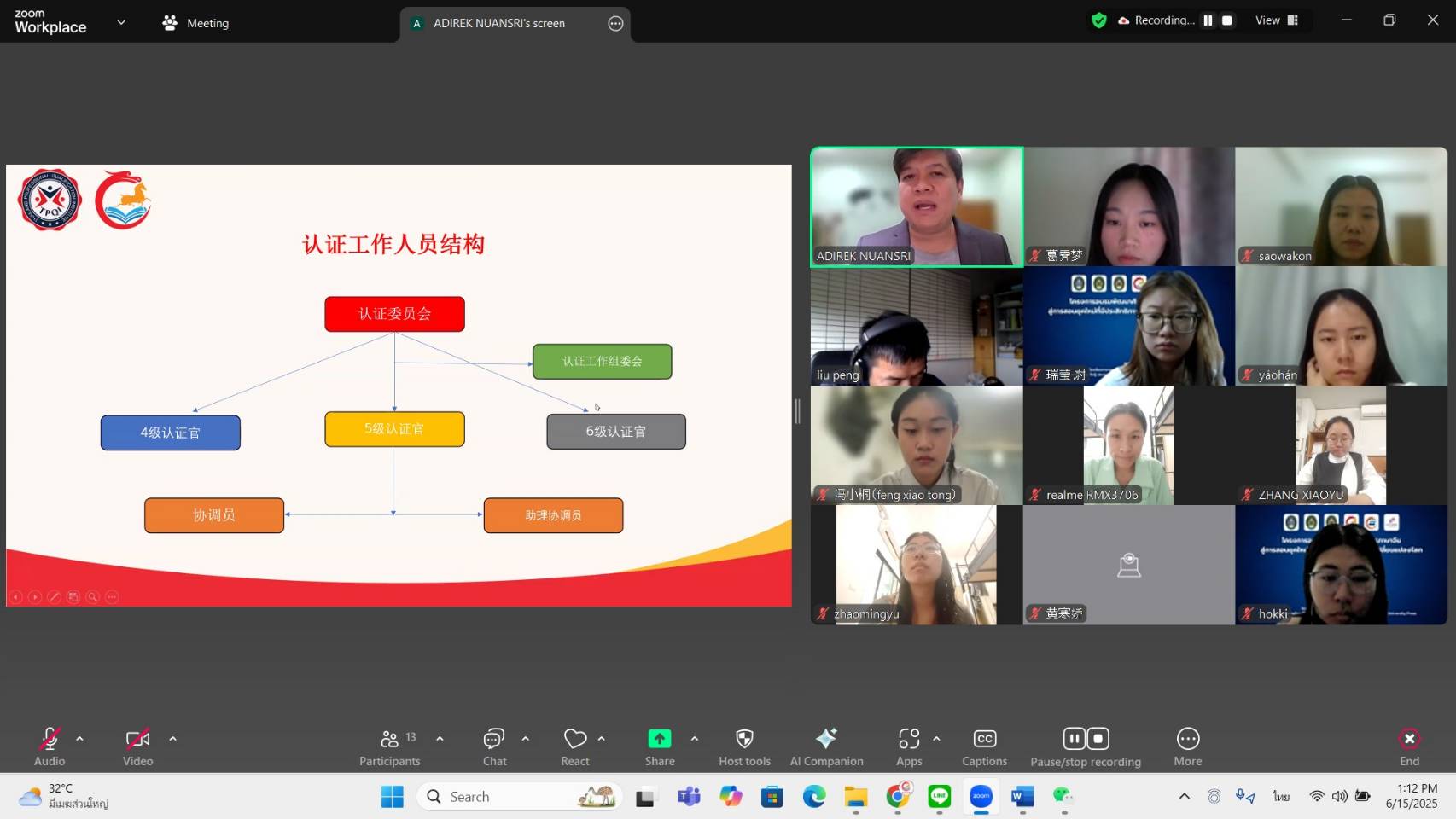Select the Meeting tab
The width and height of the screenshot is (1456, 819).
(x=196, y=23)
